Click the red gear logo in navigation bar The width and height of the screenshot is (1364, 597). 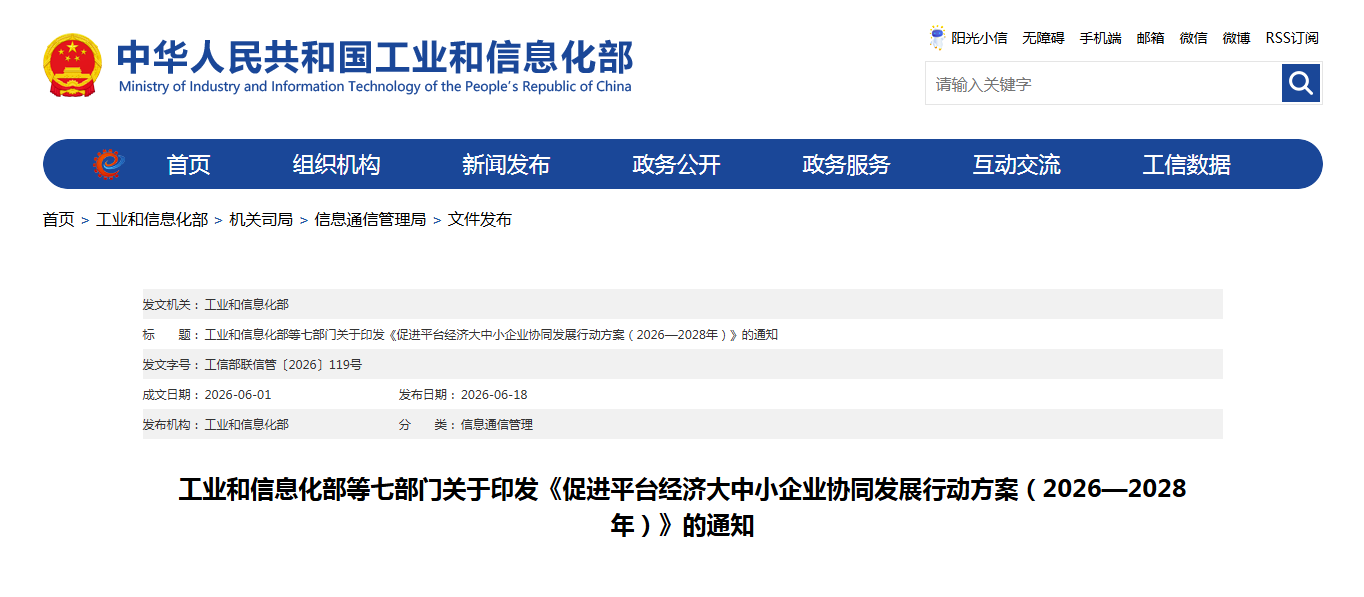point(108,164)
